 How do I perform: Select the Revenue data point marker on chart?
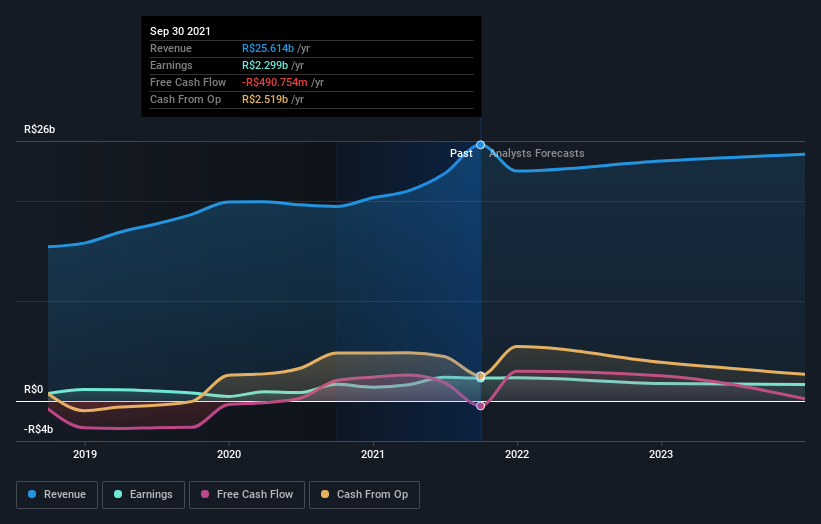coord(480,145)
